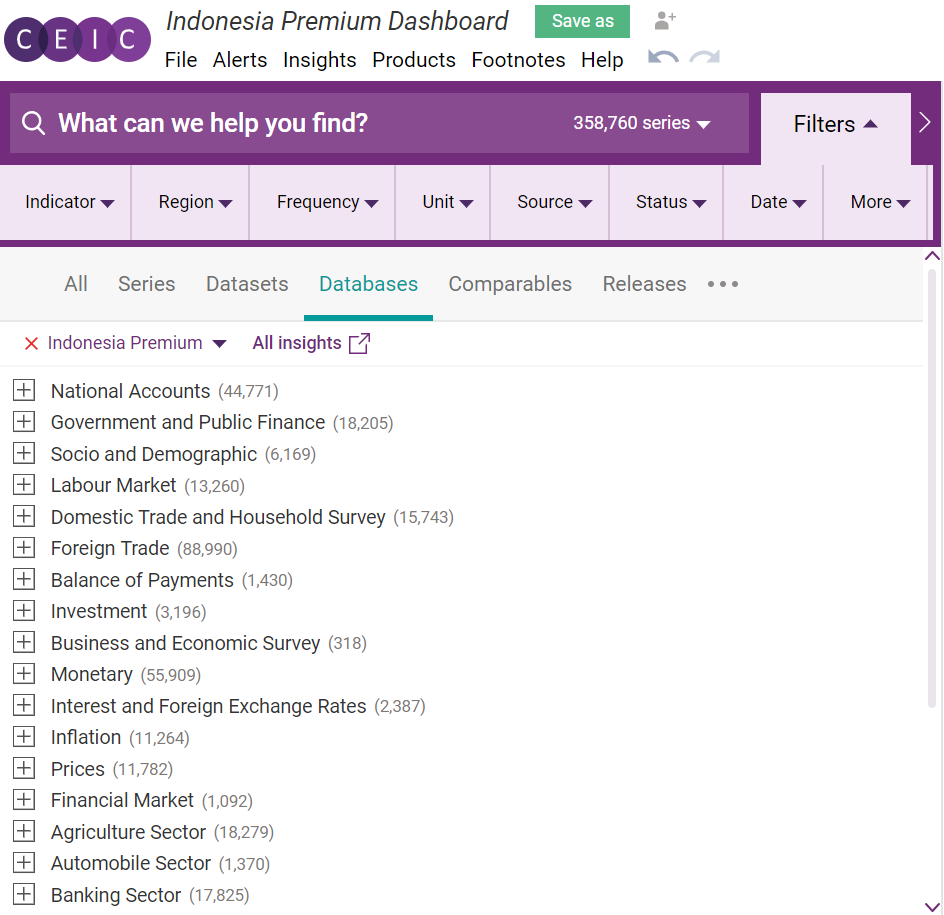The width and height of the screenshot is (944, 915).
Task: Select the Inflation tree item
Action: 85,737
